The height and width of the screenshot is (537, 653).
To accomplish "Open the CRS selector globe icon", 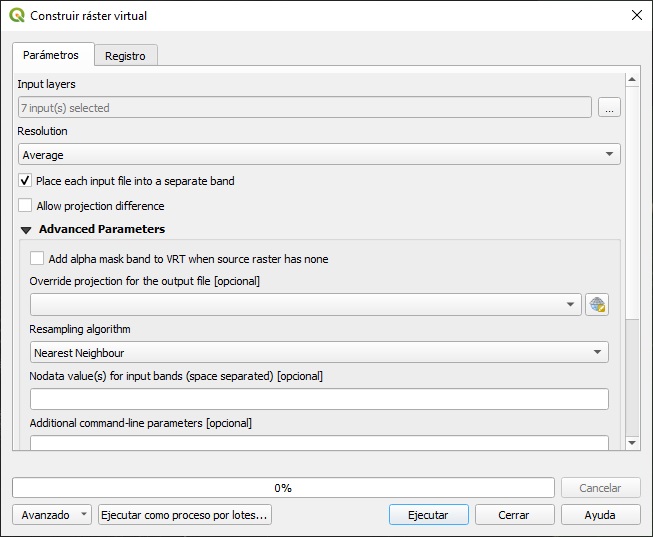I will [x=597, y=305].
